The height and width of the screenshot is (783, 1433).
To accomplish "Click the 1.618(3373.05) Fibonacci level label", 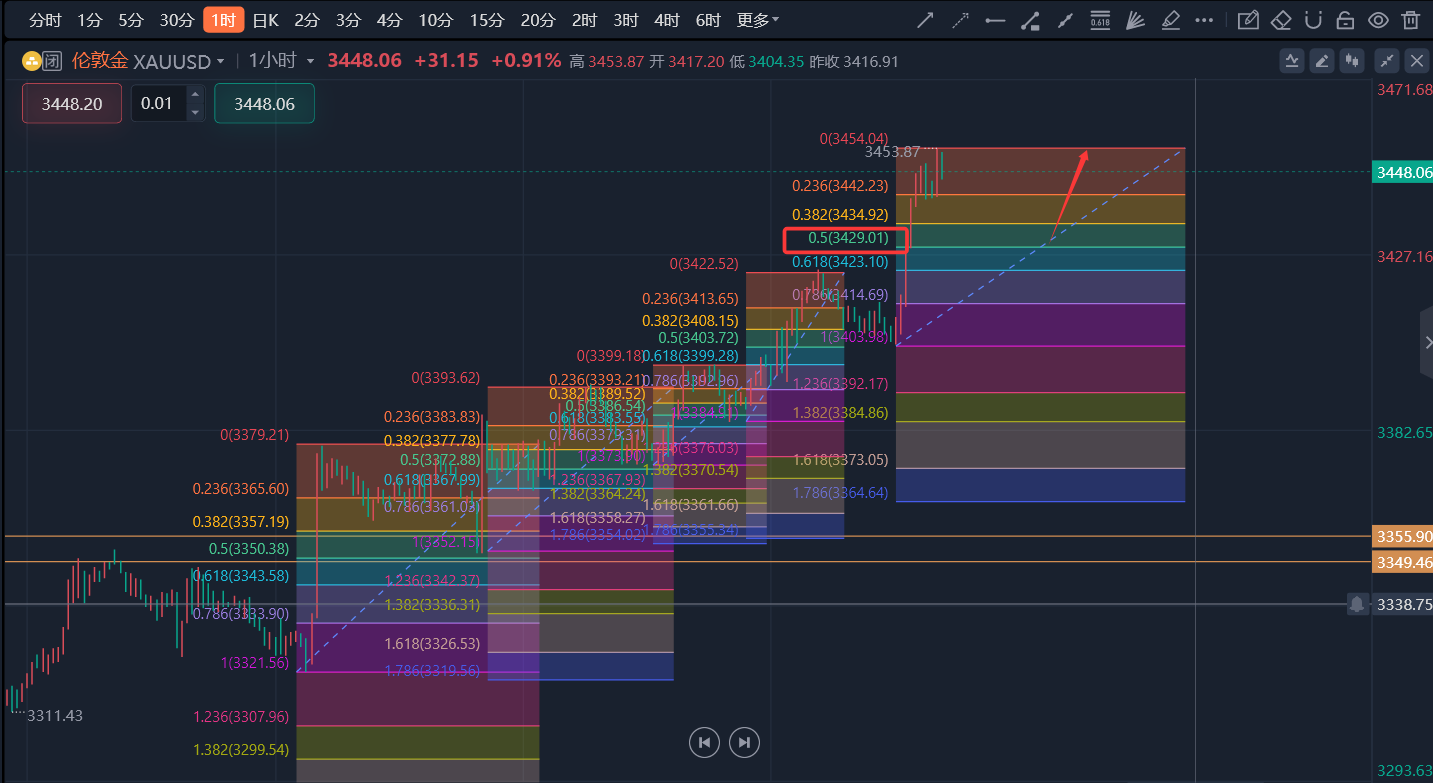I will (840, 460).
